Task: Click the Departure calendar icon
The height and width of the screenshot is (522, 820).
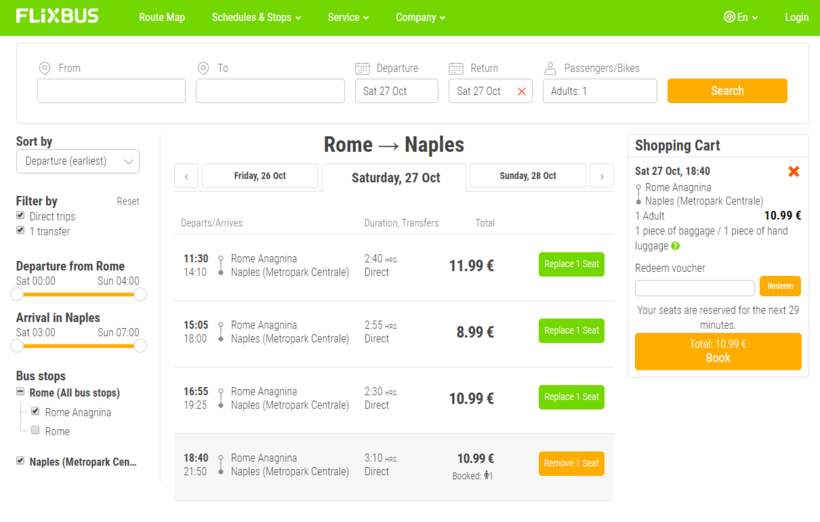Action: (x=362, y=68)
